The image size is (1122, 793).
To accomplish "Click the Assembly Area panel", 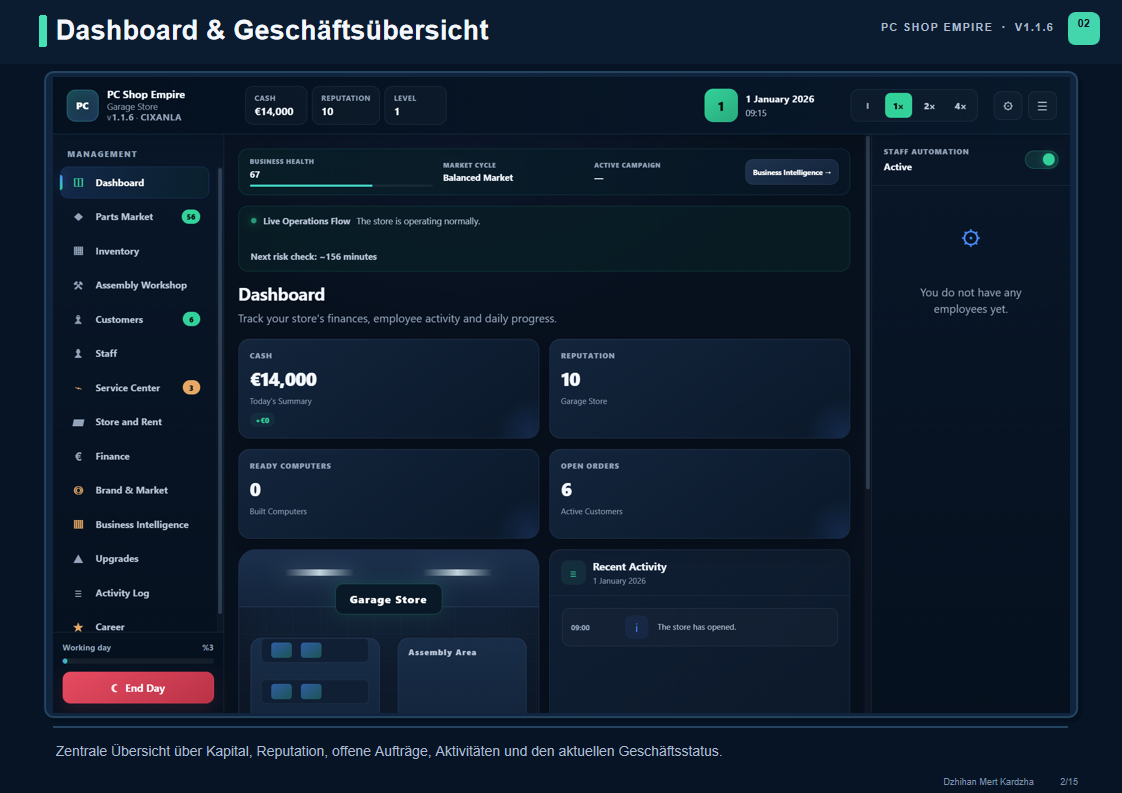I will coord(462,676).
